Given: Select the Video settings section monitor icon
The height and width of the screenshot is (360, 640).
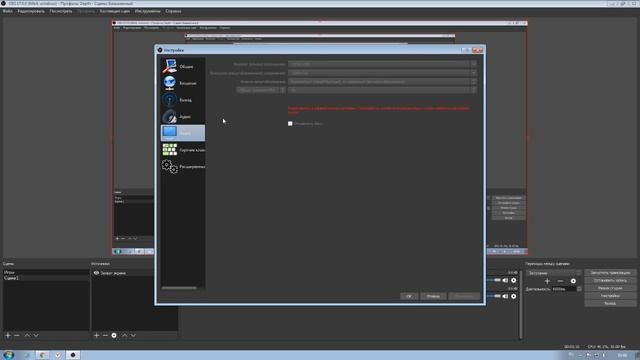Looking at the screenshot, I should 169,132.
